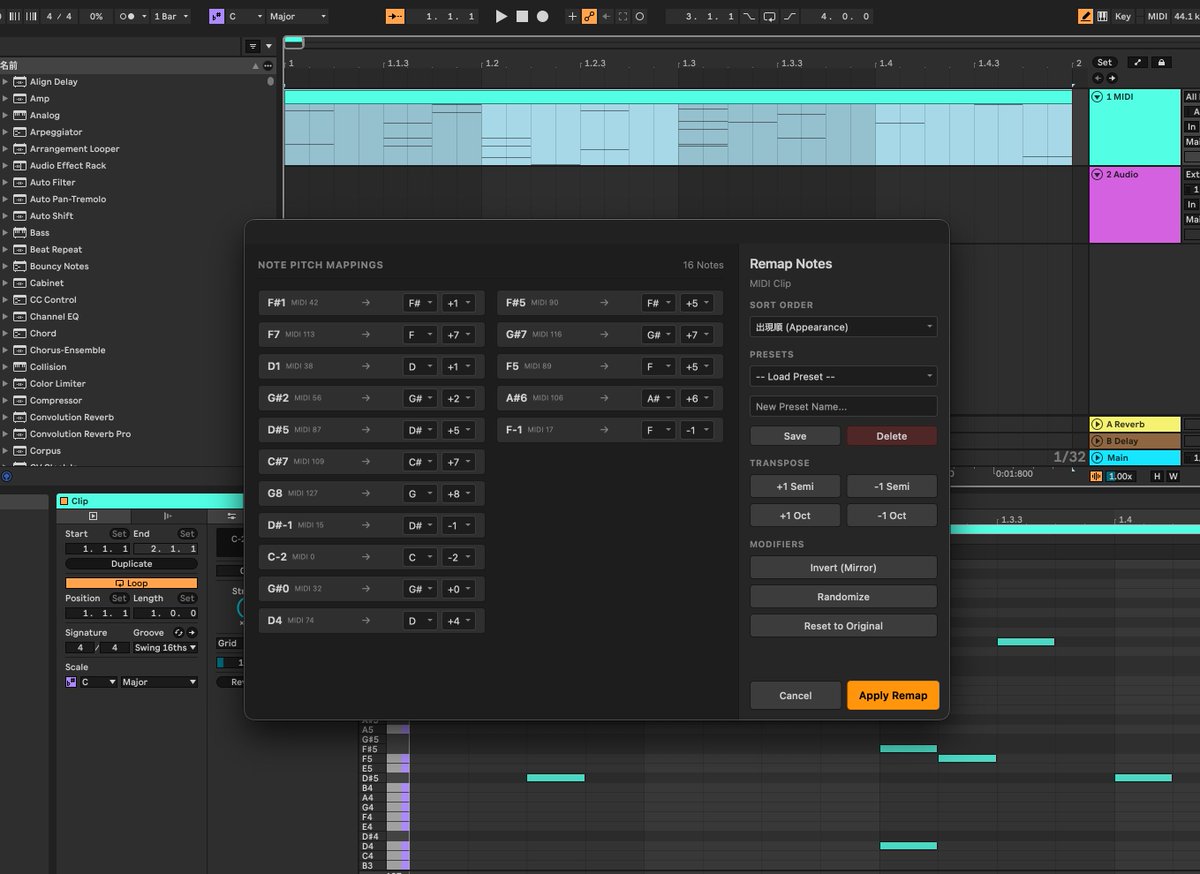Image resolution: width=1200 pixels, height=874 pixels.
Task: Click the red Delete preset button
Action: point(892,436)
